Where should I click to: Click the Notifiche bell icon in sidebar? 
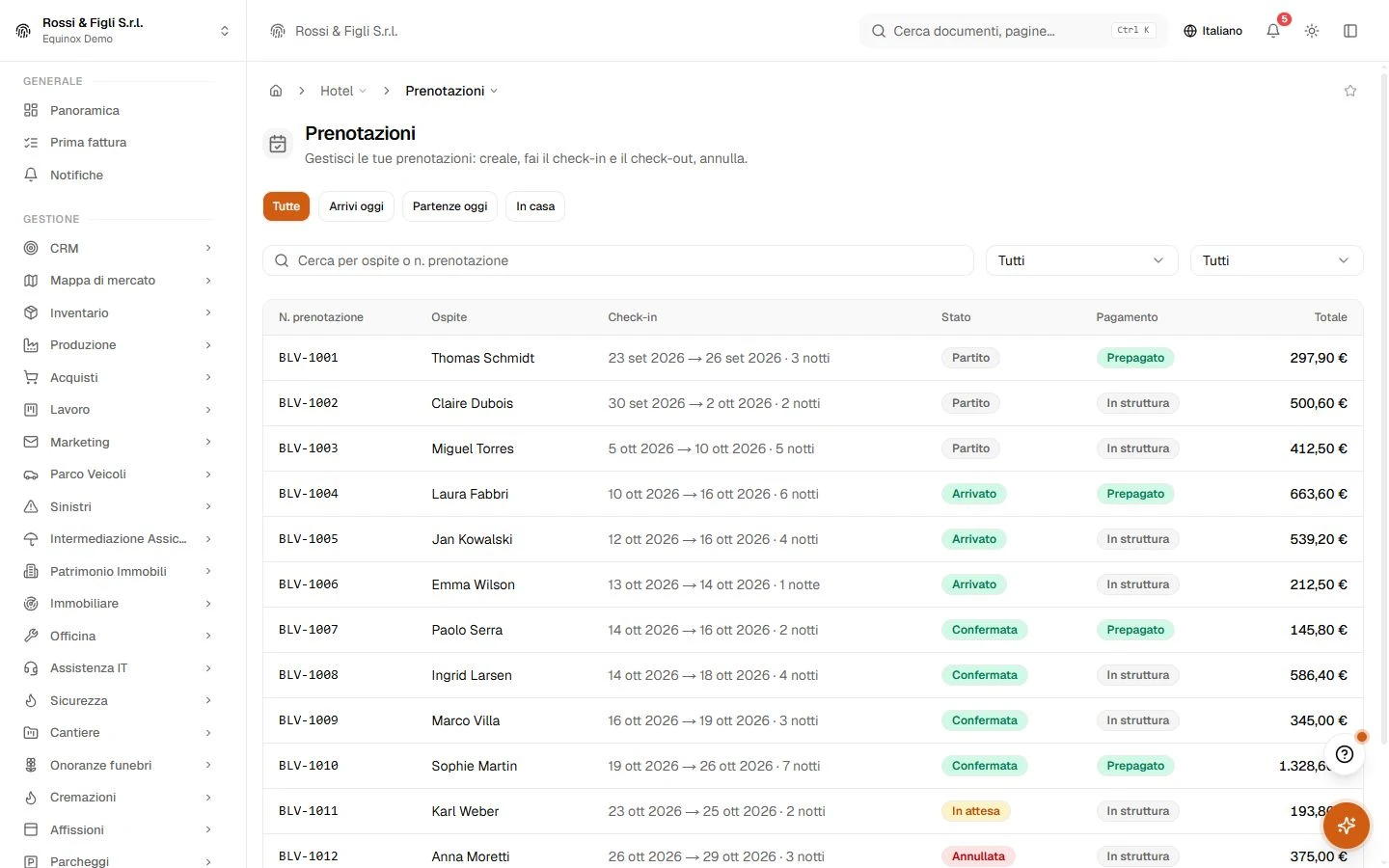point(31,176)
